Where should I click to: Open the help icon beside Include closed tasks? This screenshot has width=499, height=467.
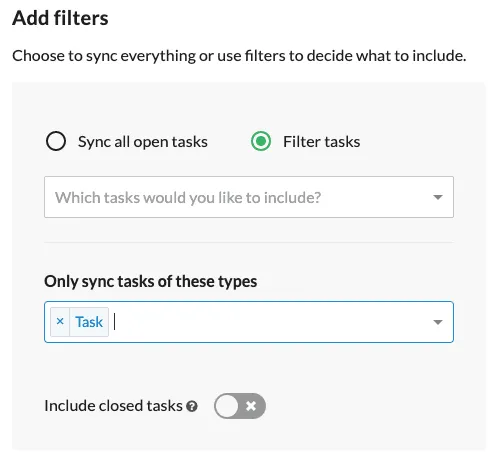[x=192, y=406]
